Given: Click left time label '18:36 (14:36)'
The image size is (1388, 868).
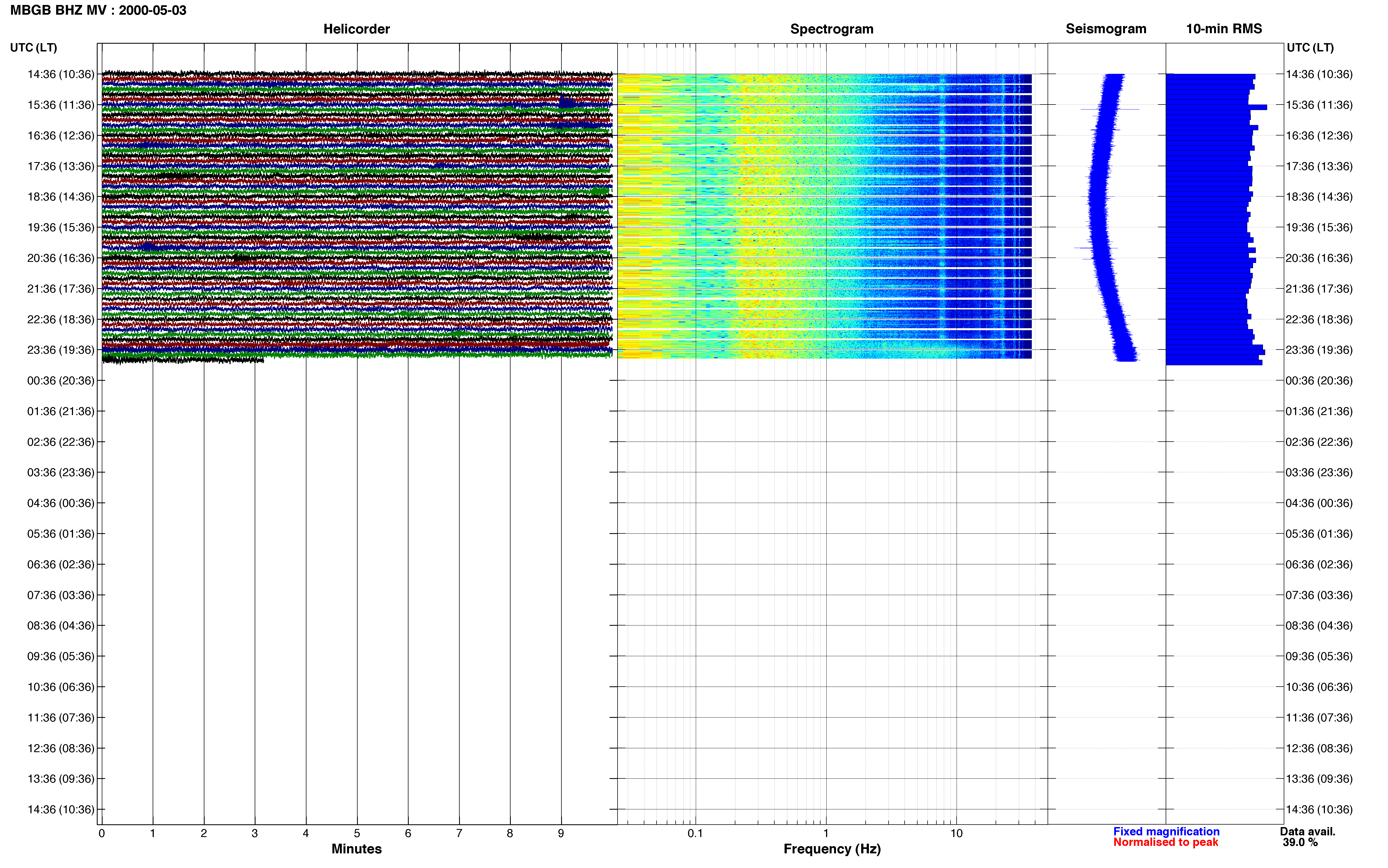Looking at the screenshot, I should [x=61, y=197].
